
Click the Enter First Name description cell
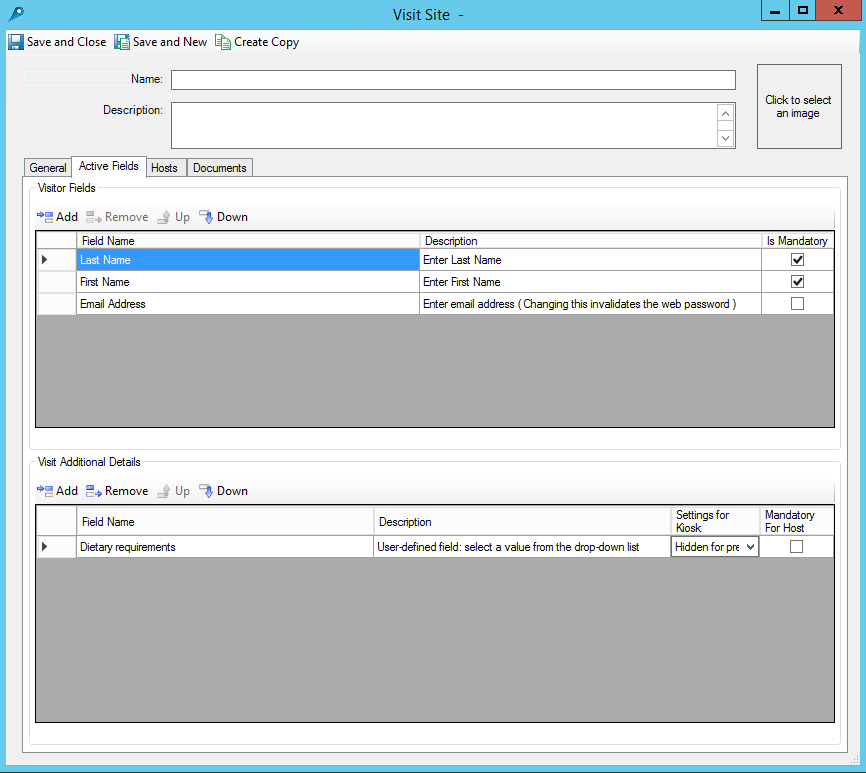(590, 282)
